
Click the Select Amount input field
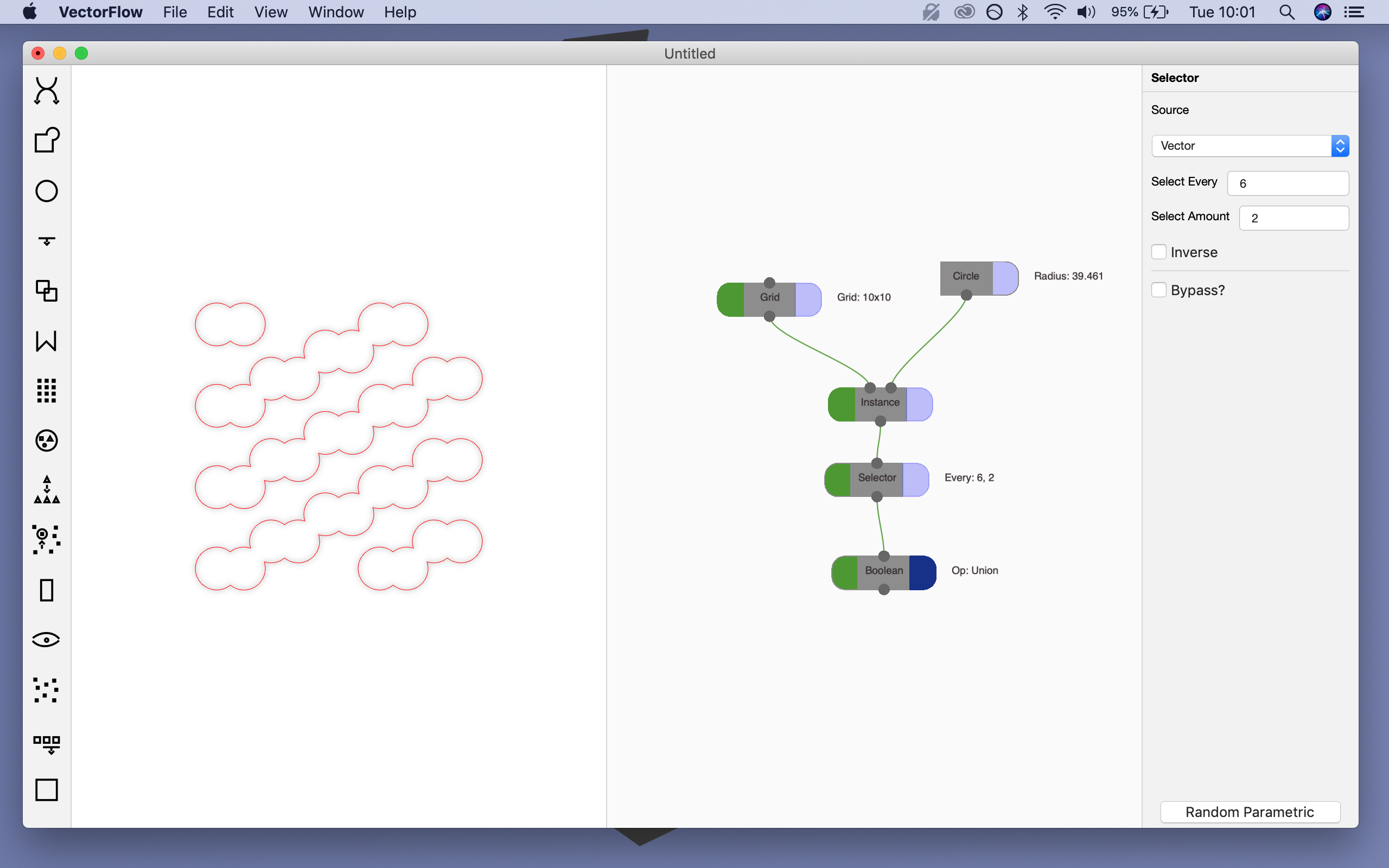(1293, 218)
